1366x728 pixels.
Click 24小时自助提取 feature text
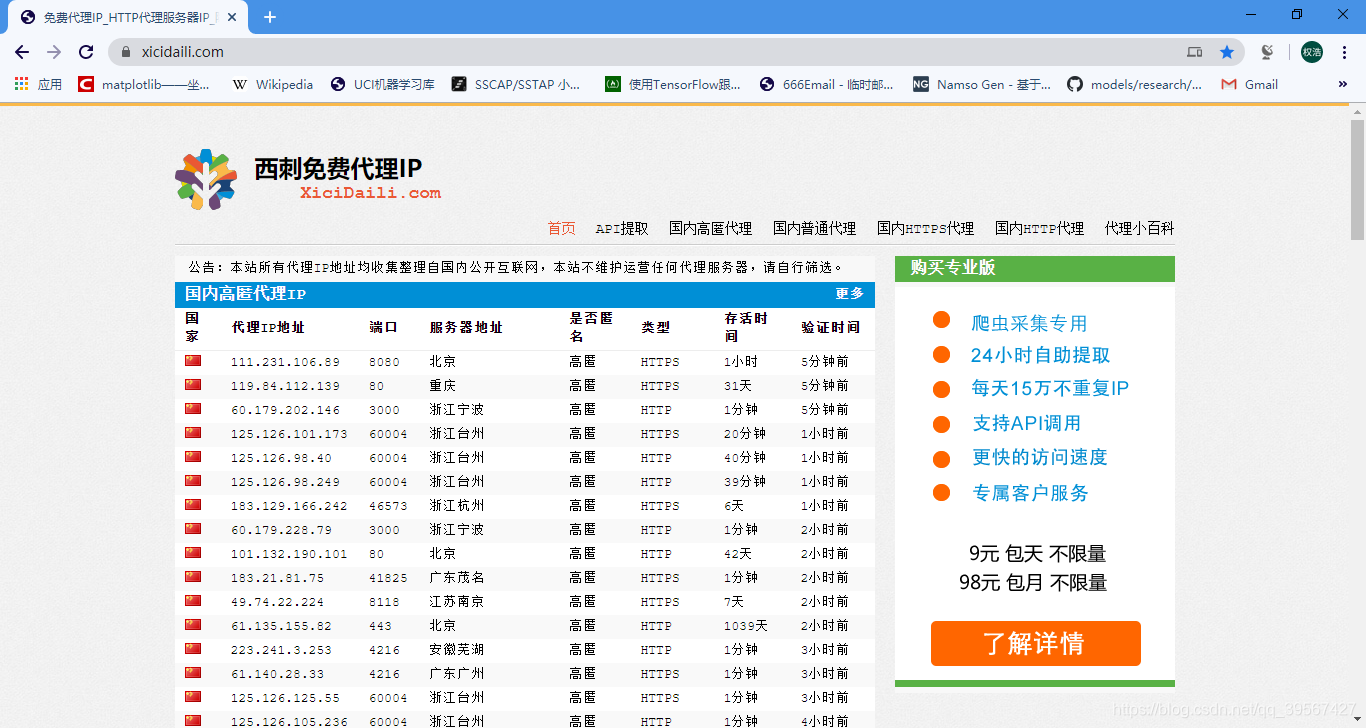point(1040,355)
